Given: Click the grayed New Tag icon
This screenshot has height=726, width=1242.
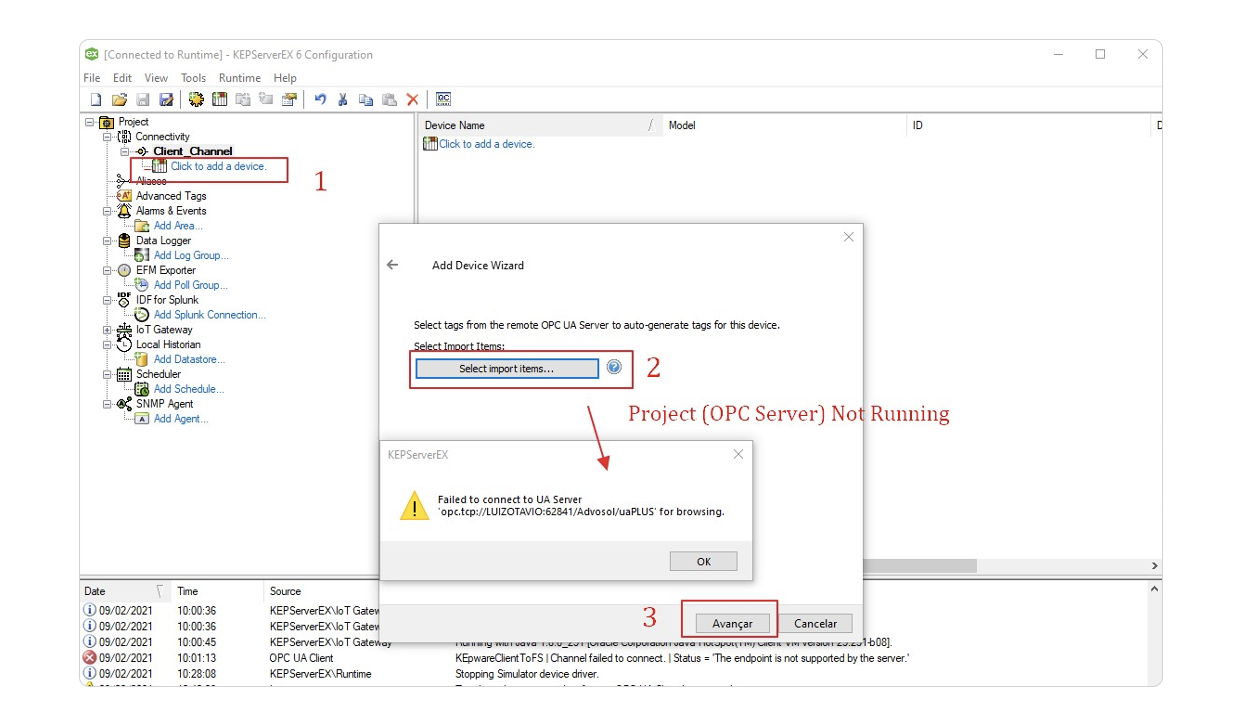Looking at the screenshot, I should click(x=266, y=99).
